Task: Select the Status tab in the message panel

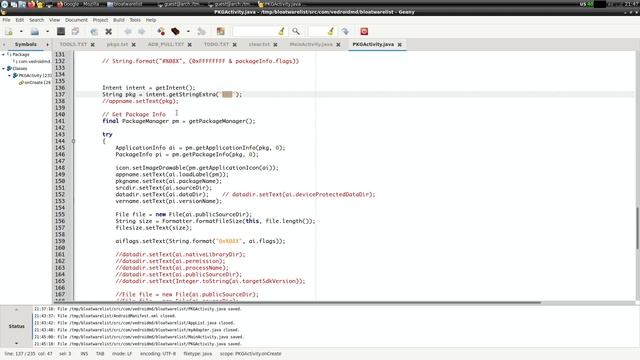Action: (16, 326)
